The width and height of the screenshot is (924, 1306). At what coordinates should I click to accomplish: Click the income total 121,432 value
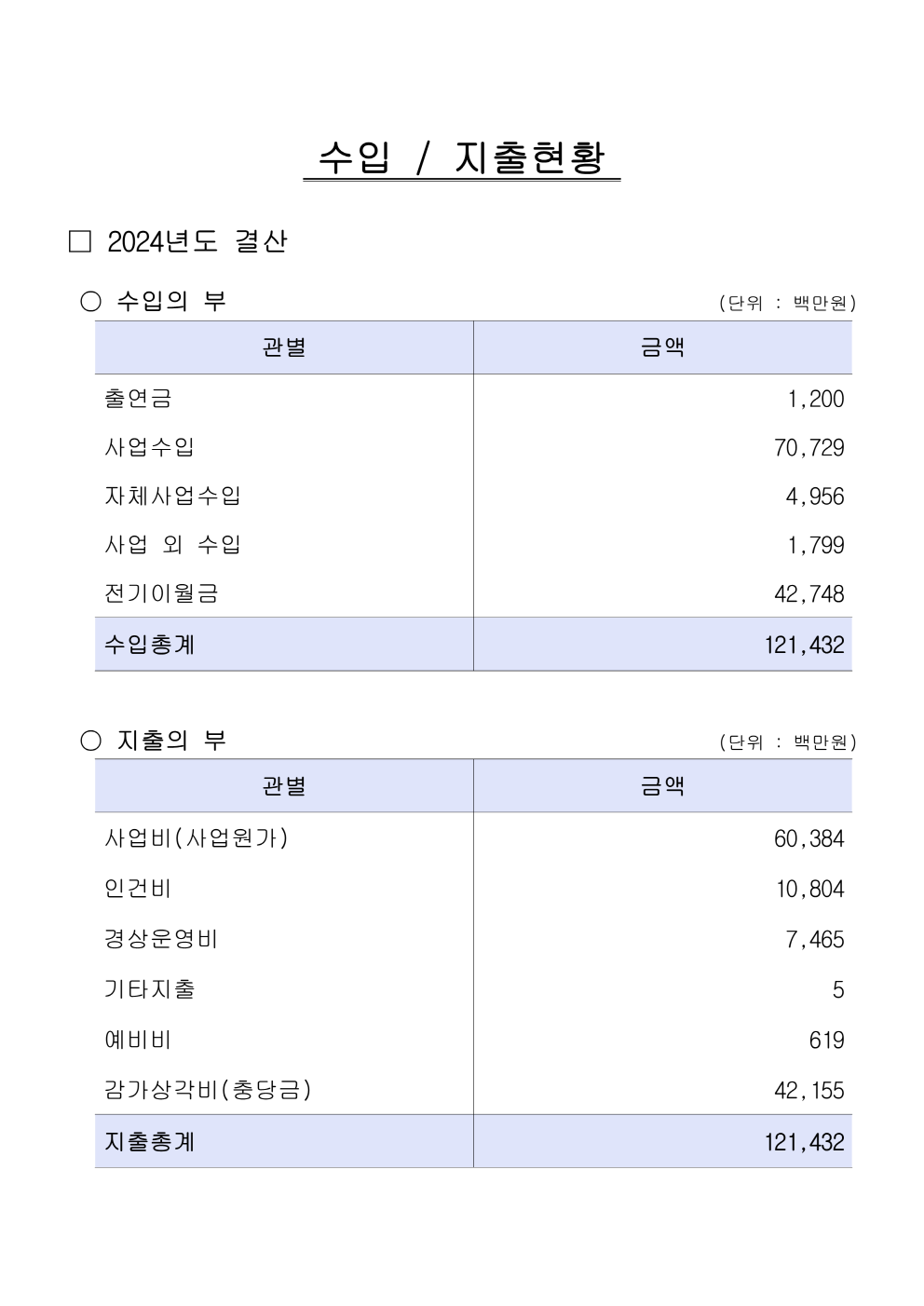pyautogui.click(x=804, y=645)
